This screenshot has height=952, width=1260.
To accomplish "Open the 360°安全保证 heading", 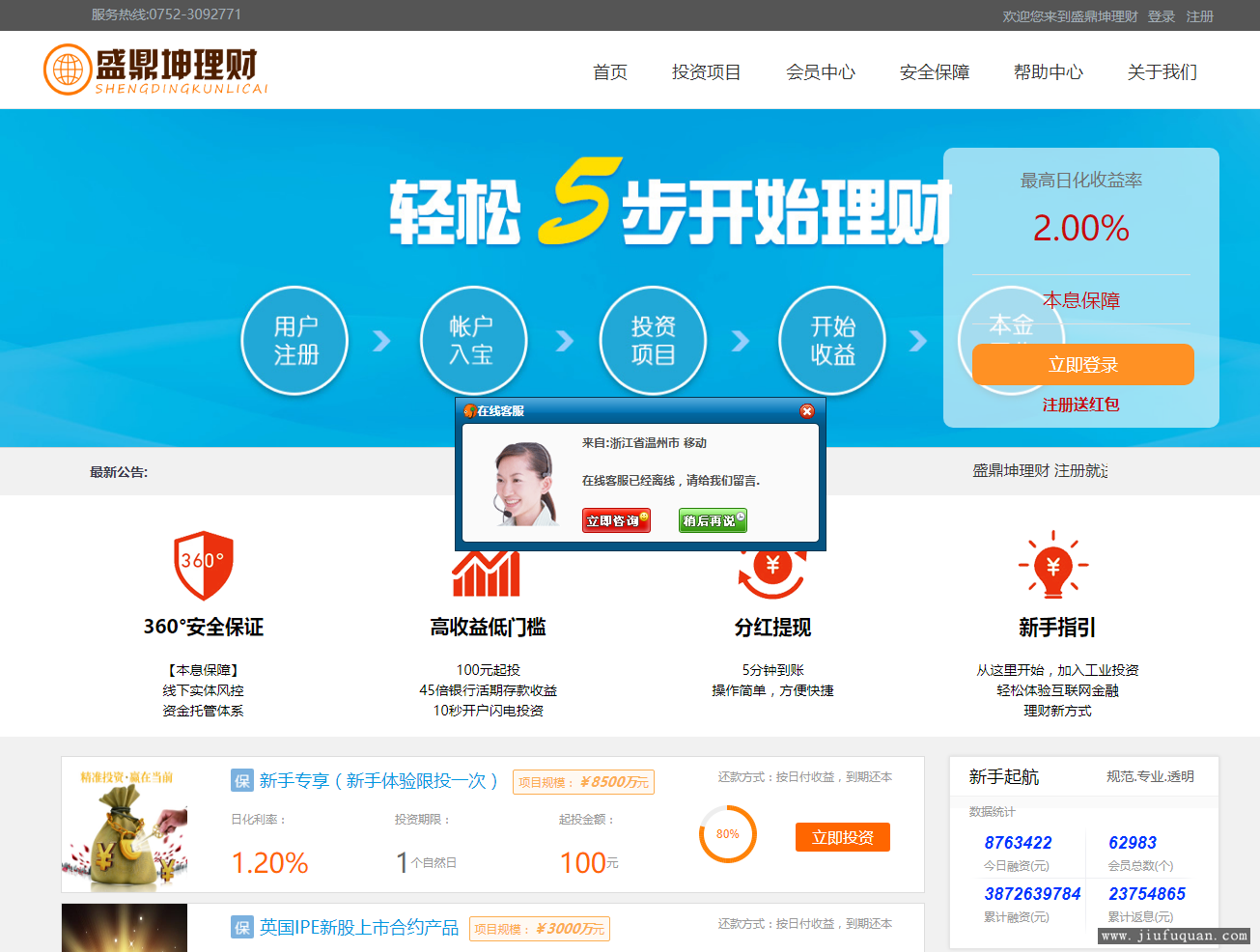I will pyautogui.click(x=204, y=628).
